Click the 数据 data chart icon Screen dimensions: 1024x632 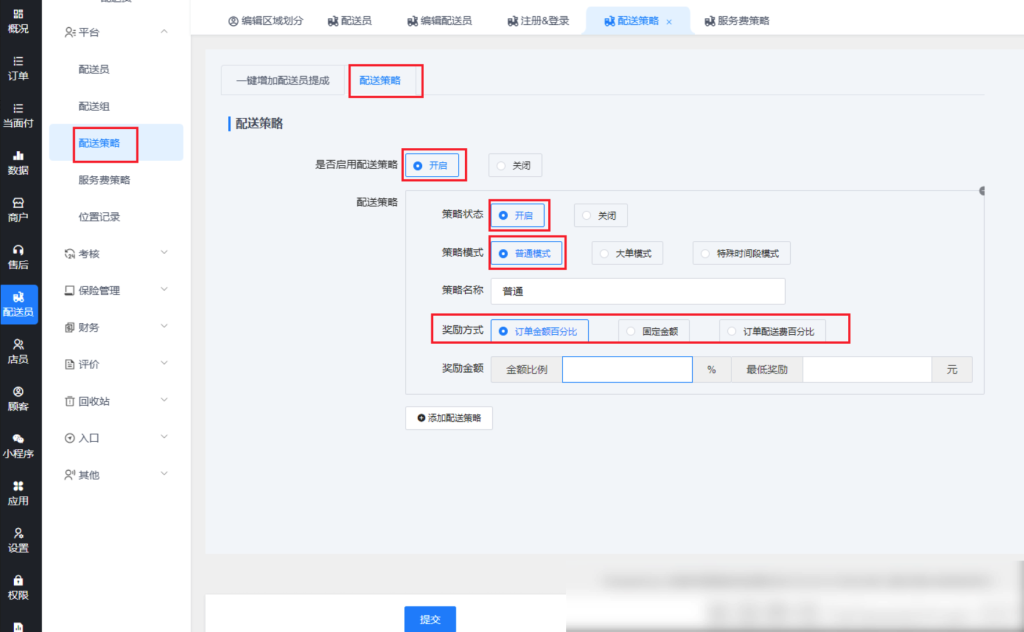pyautogui.click(x=18, y=162)
